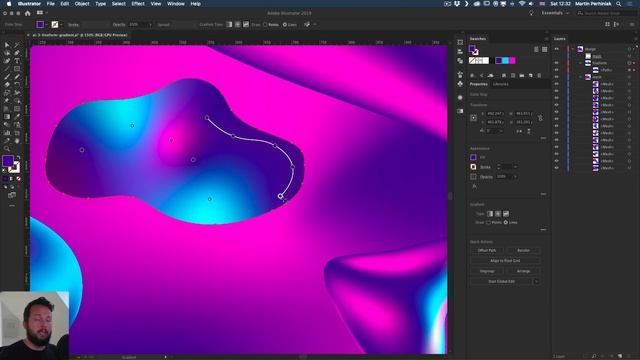Click the lightbulb Learn icon in the top bar
Screen dimensions: 640x360
[x=531, y=13]
